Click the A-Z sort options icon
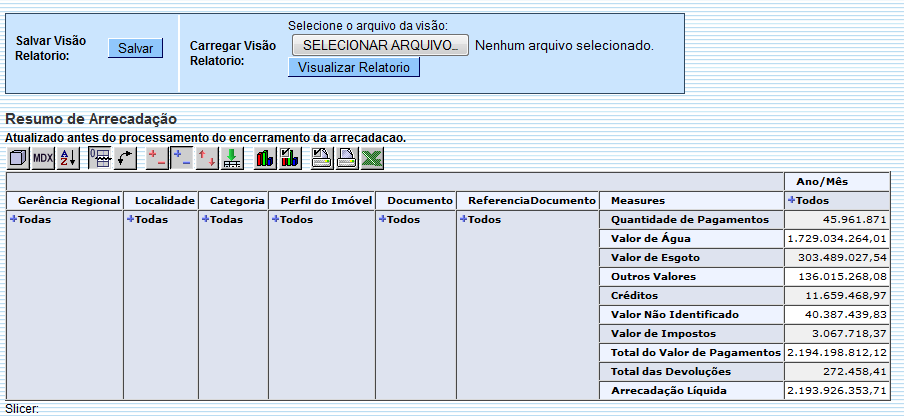The image size is (904, 416). (67, 157)
